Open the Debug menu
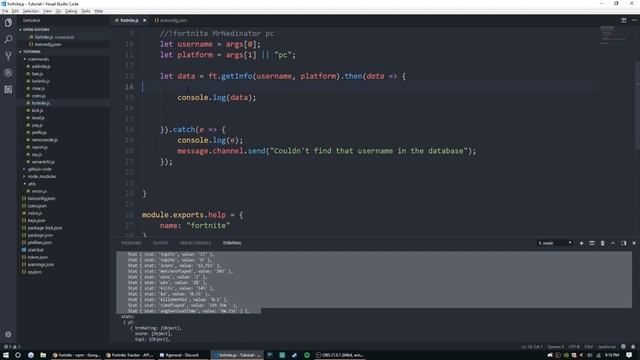This screenshot has height=360, width=640. tap(71, 11)
